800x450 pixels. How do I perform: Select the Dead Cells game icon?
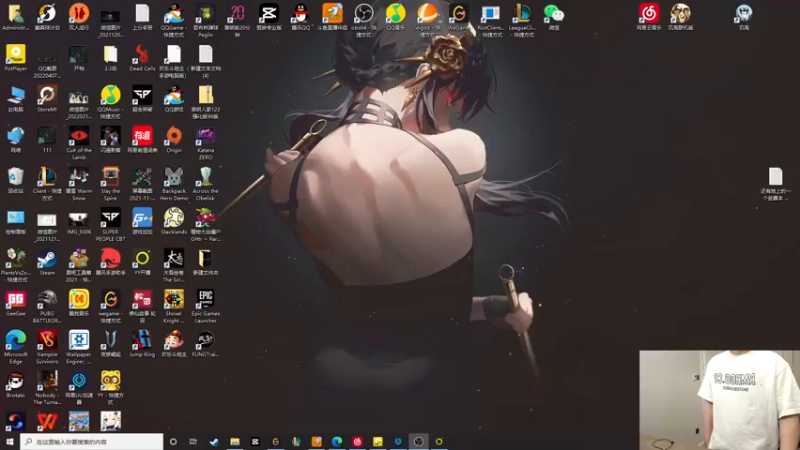click(142, 55)
